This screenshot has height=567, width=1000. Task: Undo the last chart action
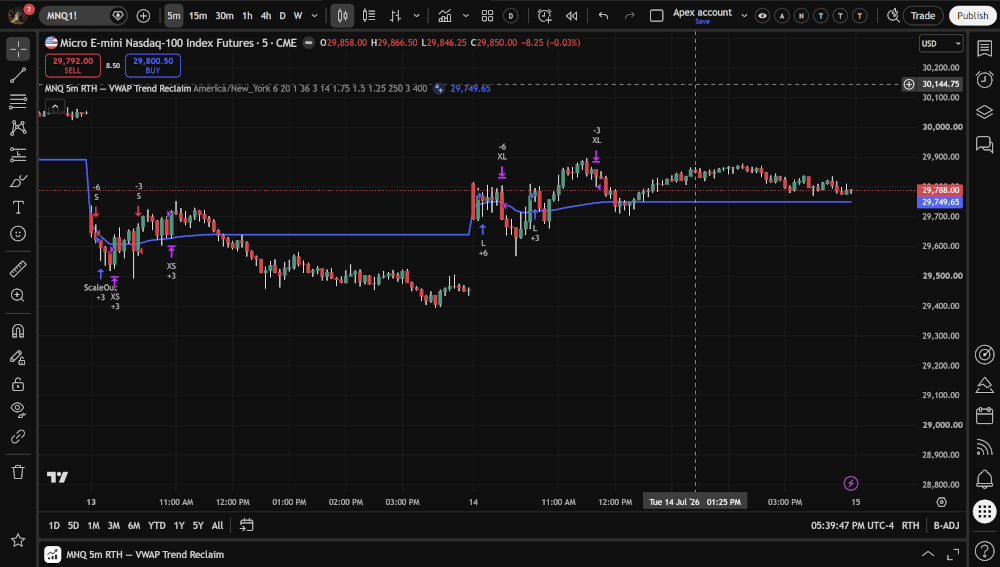pos(603,16)
